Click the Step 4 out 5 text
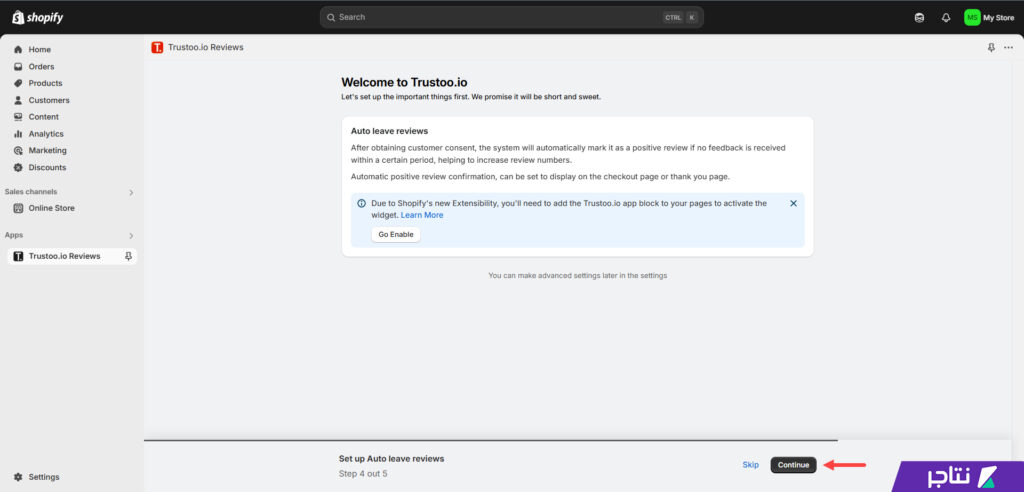 tap(363, 473)
